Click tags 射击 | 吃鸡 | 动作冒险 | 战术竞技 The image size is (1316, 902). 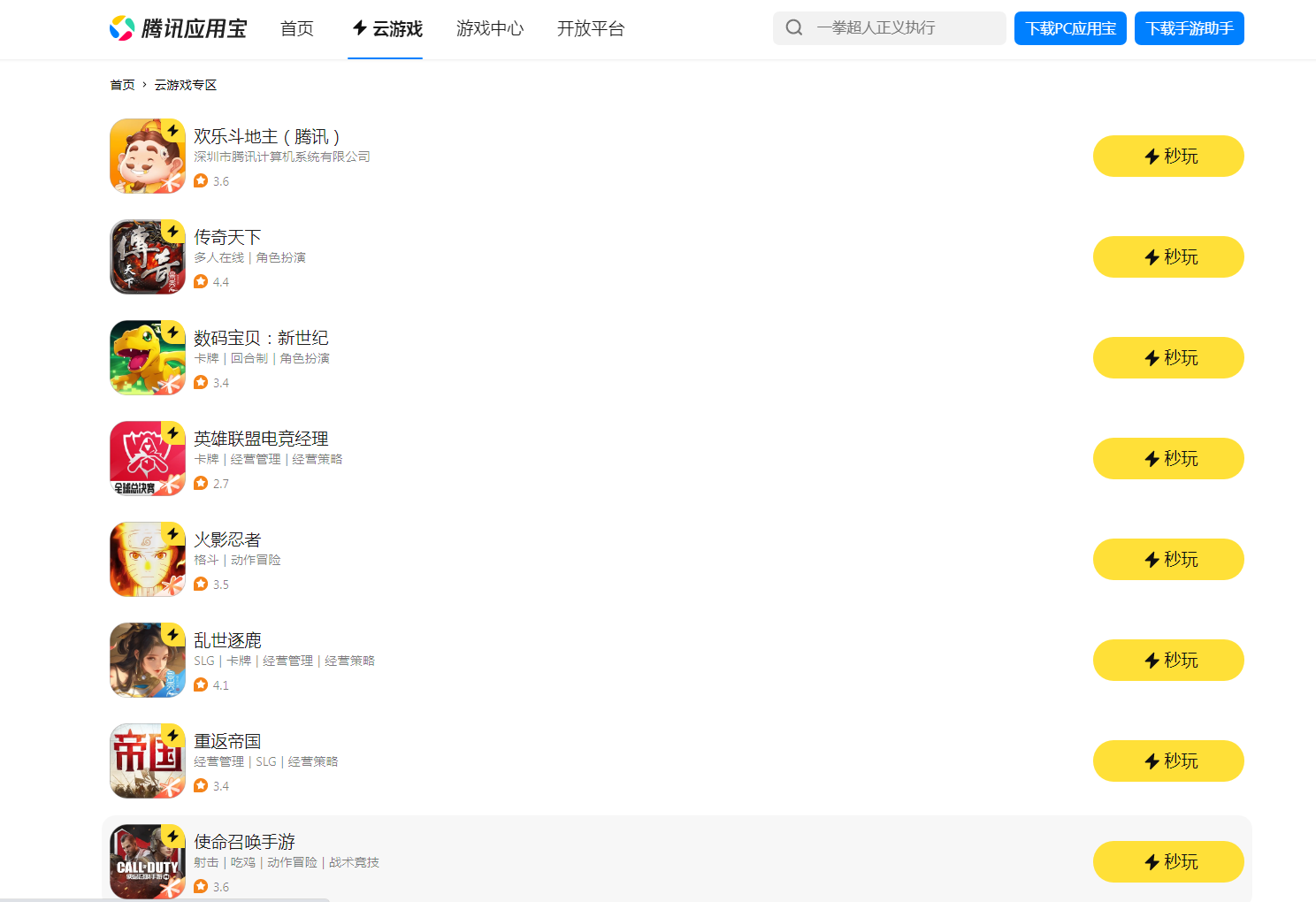pyautogui.click(x=287, y=862)
